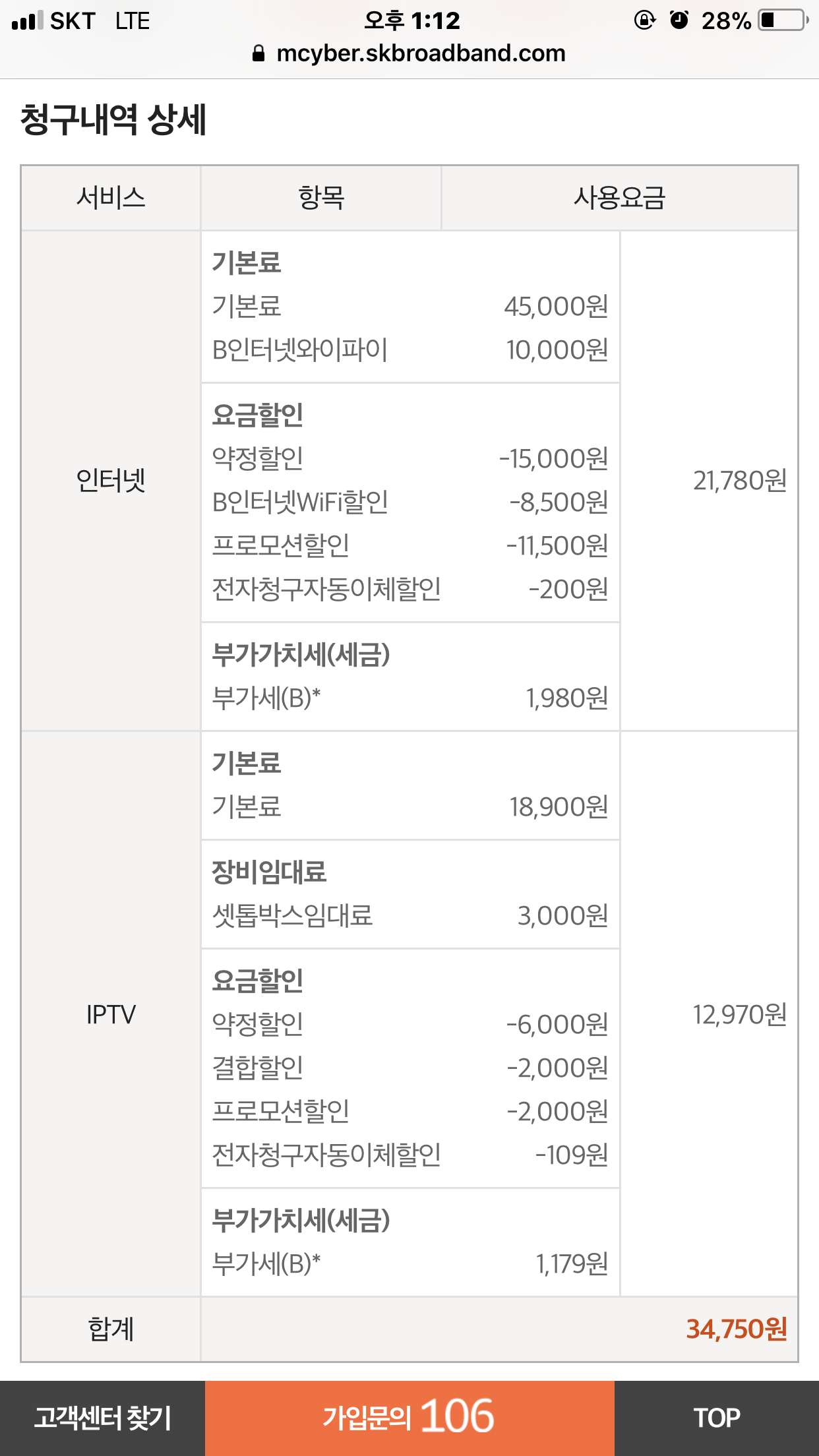Tap the 21,780원 internet subtotal

[739, 481]
